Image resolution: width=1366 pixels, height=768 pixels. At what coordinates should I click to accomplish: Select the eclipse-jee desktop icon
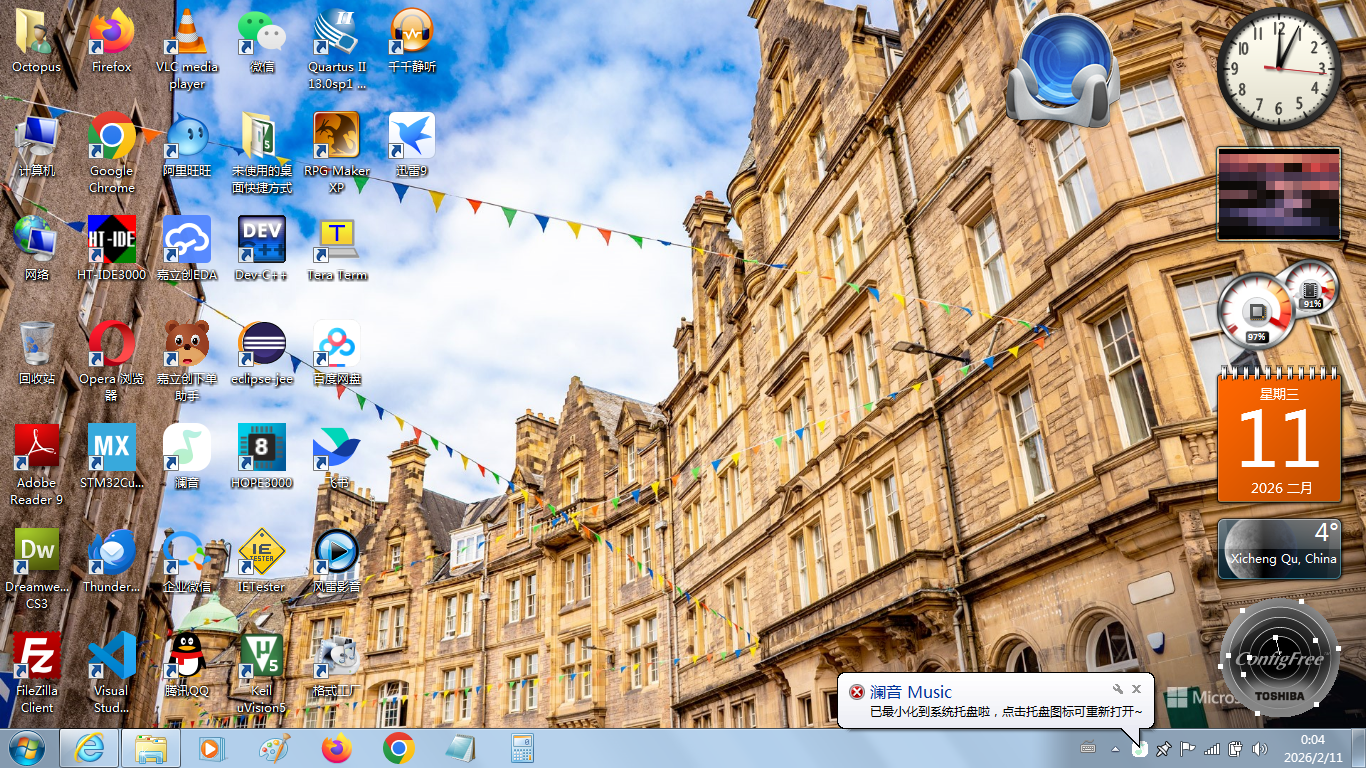point(262,345)
